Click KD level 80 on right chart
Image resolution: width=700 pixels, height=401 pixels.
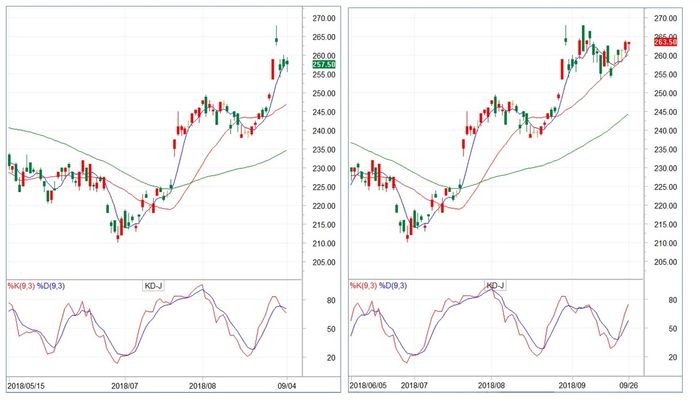coord(673,300)
